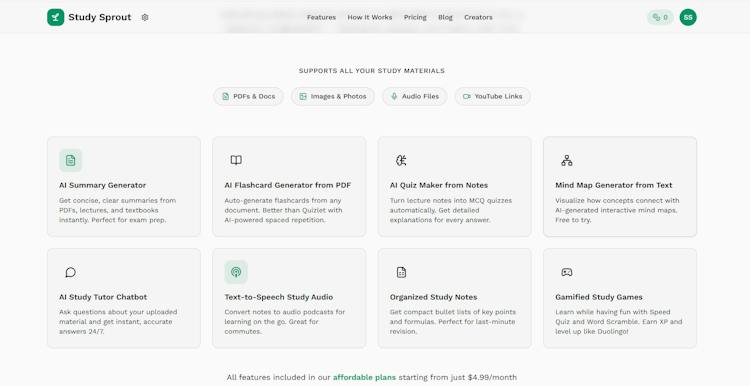This screenshot has height=386, width=750.
Task: Click the chat bubble icon for Study Tutor
Action: [x=70, y=272]
